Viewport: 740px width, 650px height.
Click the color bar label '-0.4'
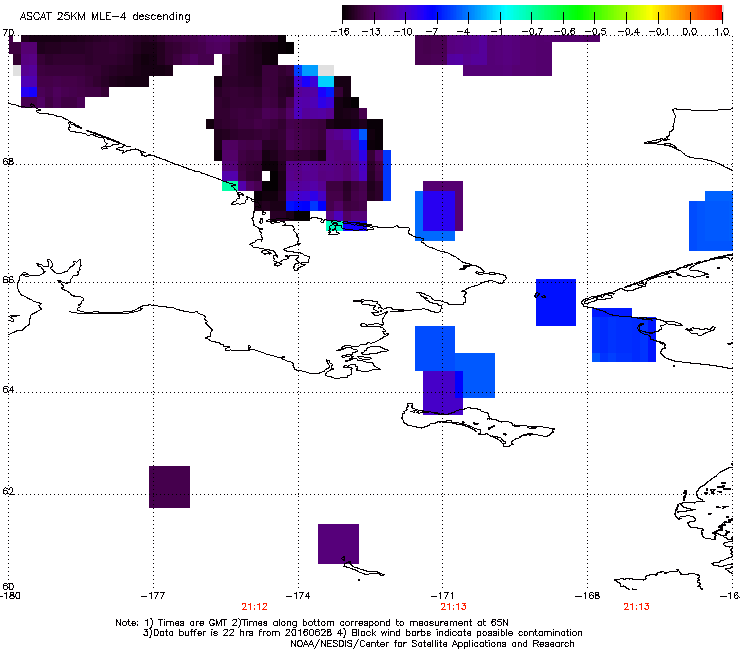629,32
